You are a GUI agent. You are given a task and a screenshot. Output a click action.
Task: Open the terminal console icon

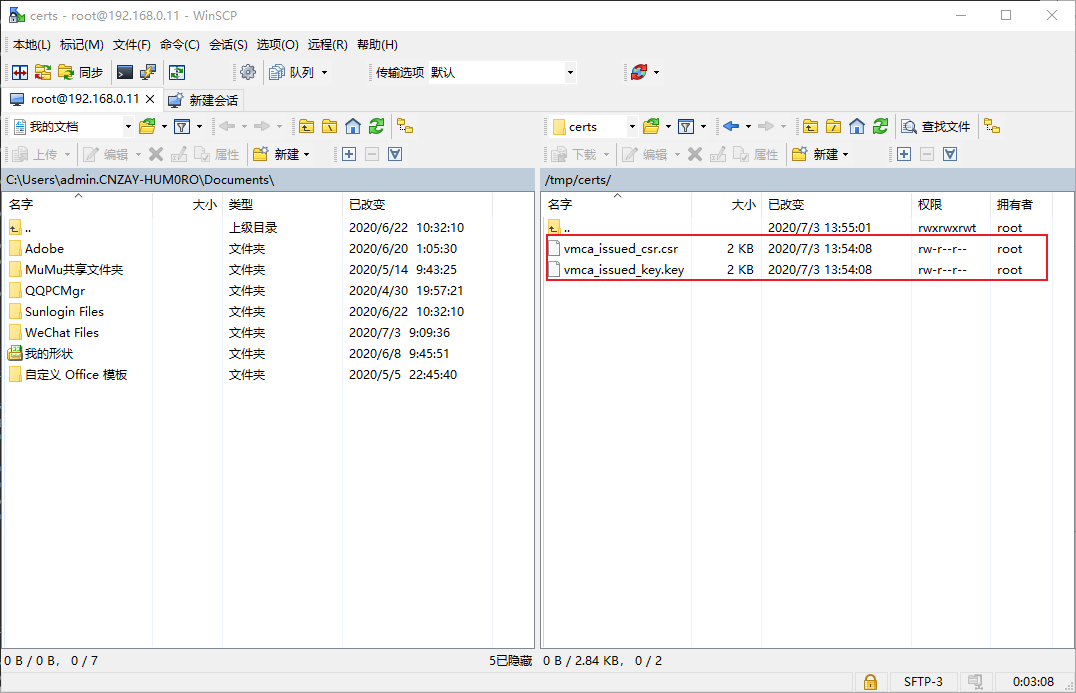[125, 72]
